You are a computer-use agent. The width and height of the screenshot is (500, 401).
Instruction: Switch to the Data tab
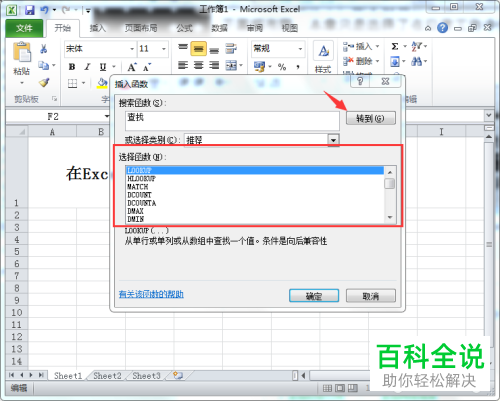click(219, 28)
